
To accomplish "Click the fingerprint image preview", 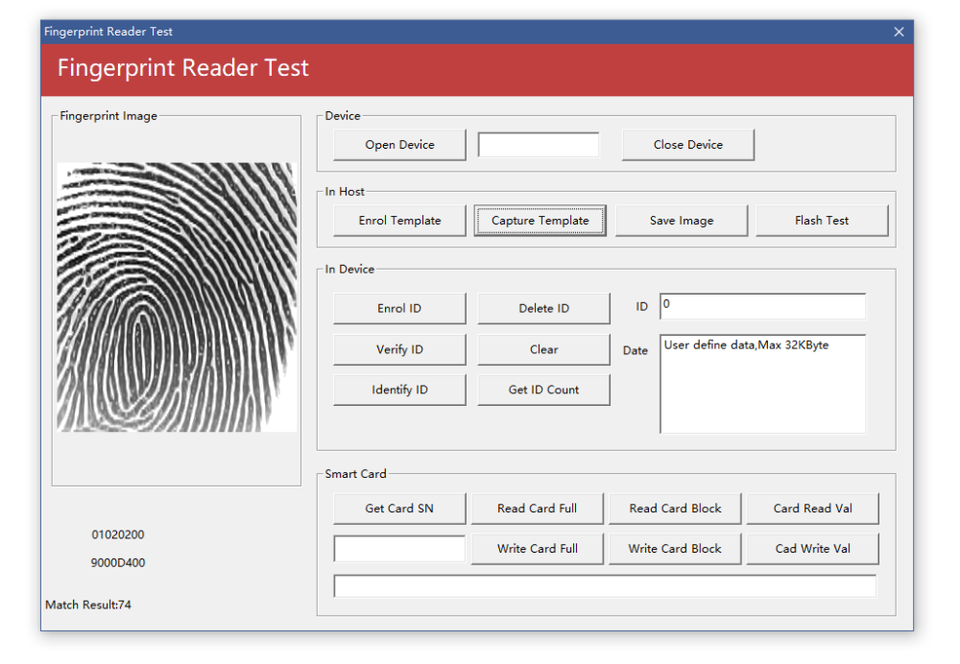I will pos(177,297).
